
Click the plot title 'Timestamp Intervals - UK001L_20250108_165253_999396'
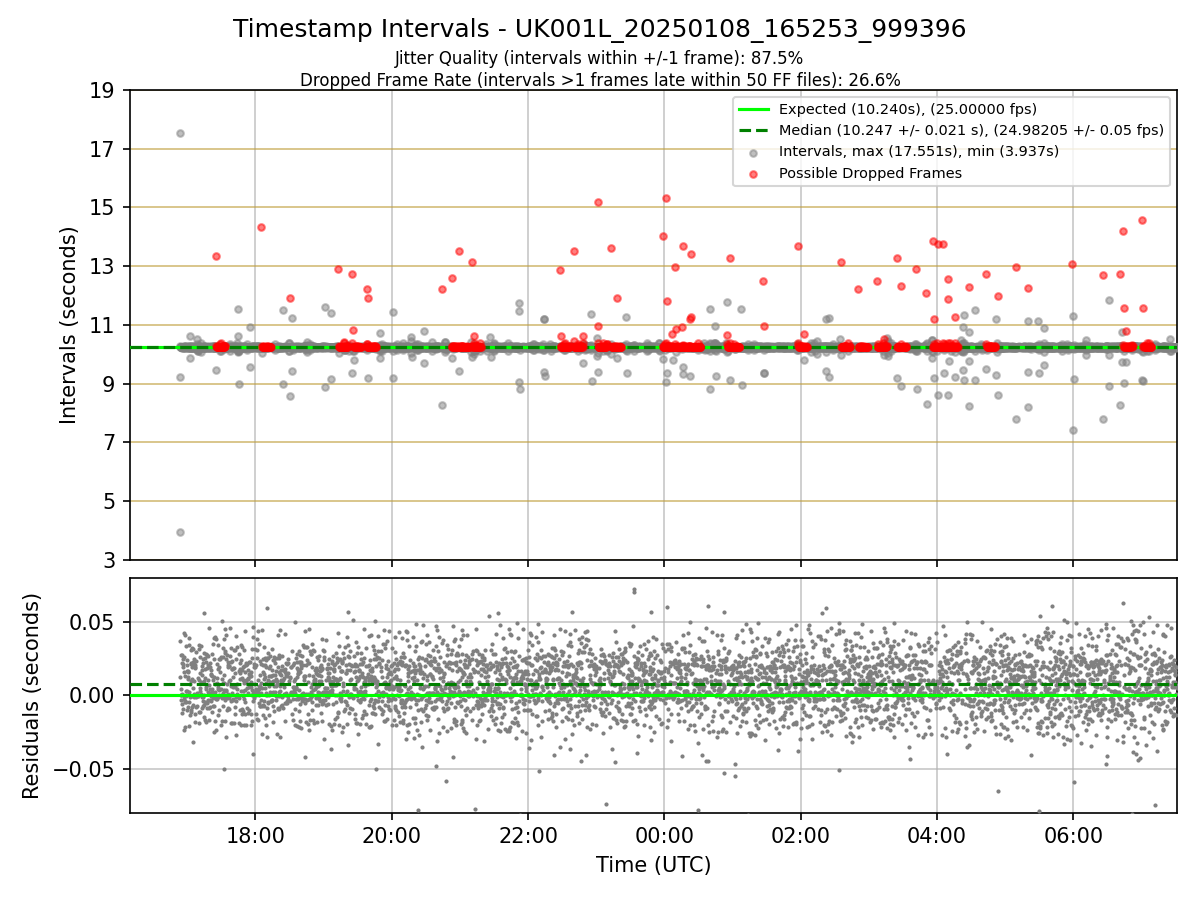(600, 29)
